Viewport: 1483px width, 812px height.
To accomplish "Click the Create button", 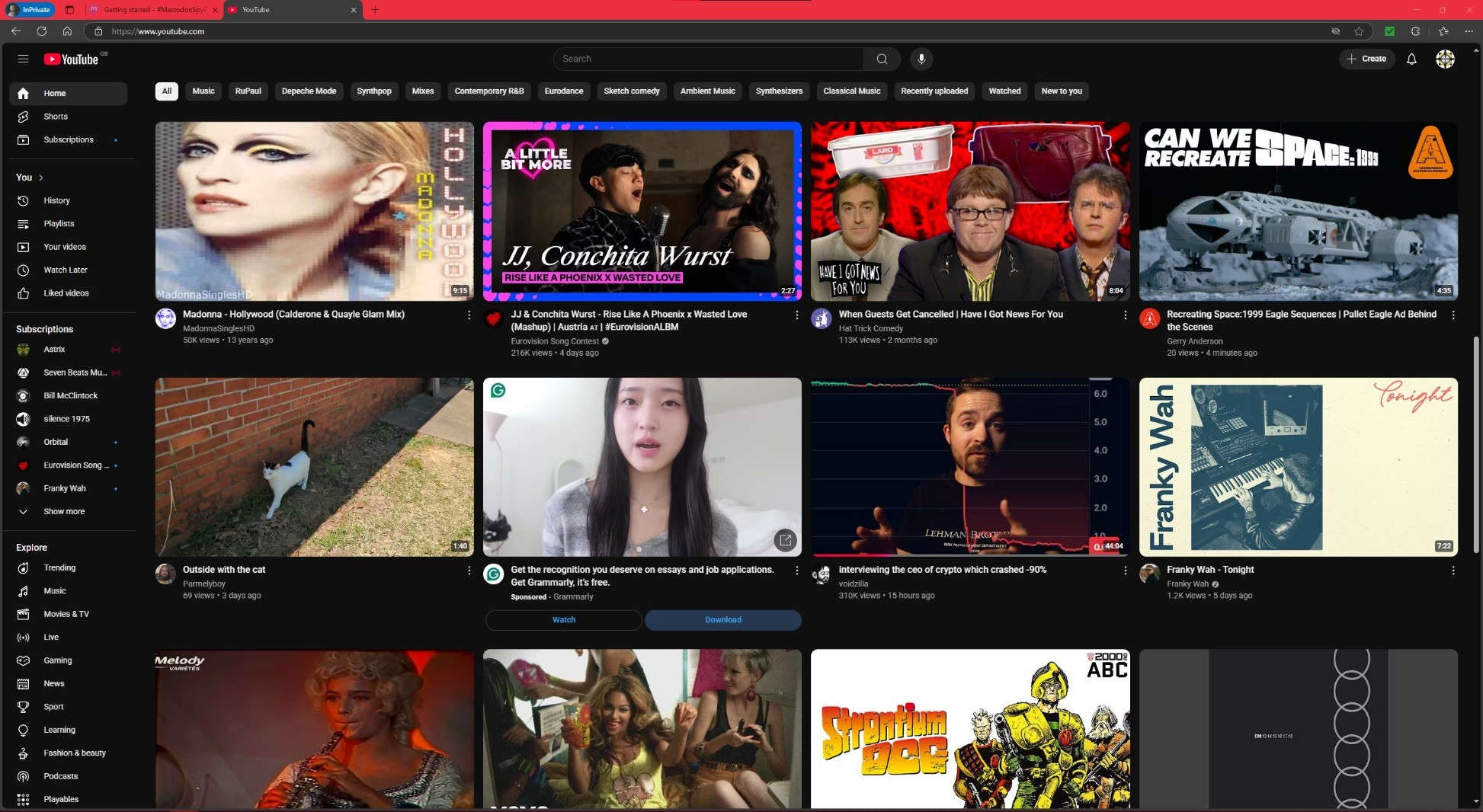I will pos(1366,59).
